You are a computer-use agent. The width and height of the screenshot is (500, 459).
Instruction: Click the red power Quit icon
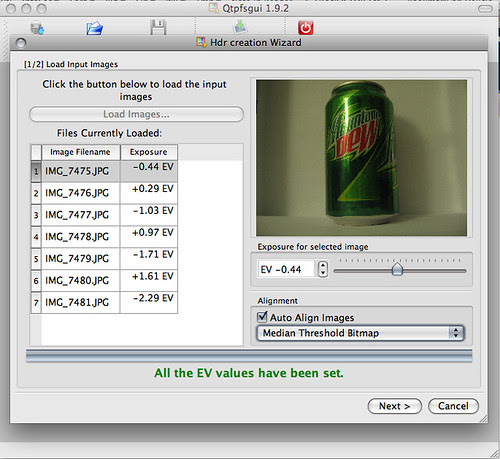pos(306,28)
